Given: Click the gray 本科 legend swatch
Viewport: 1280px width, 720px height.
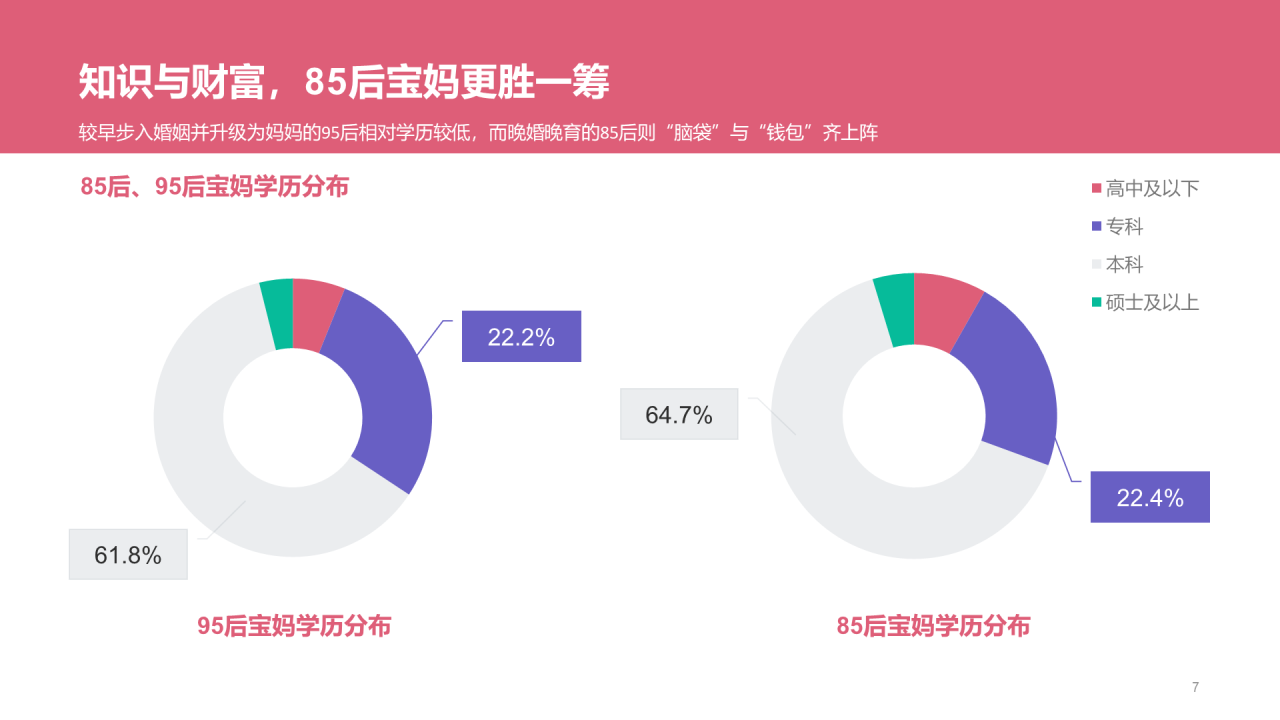Looking at the screenshot, I should [1096, 264].
